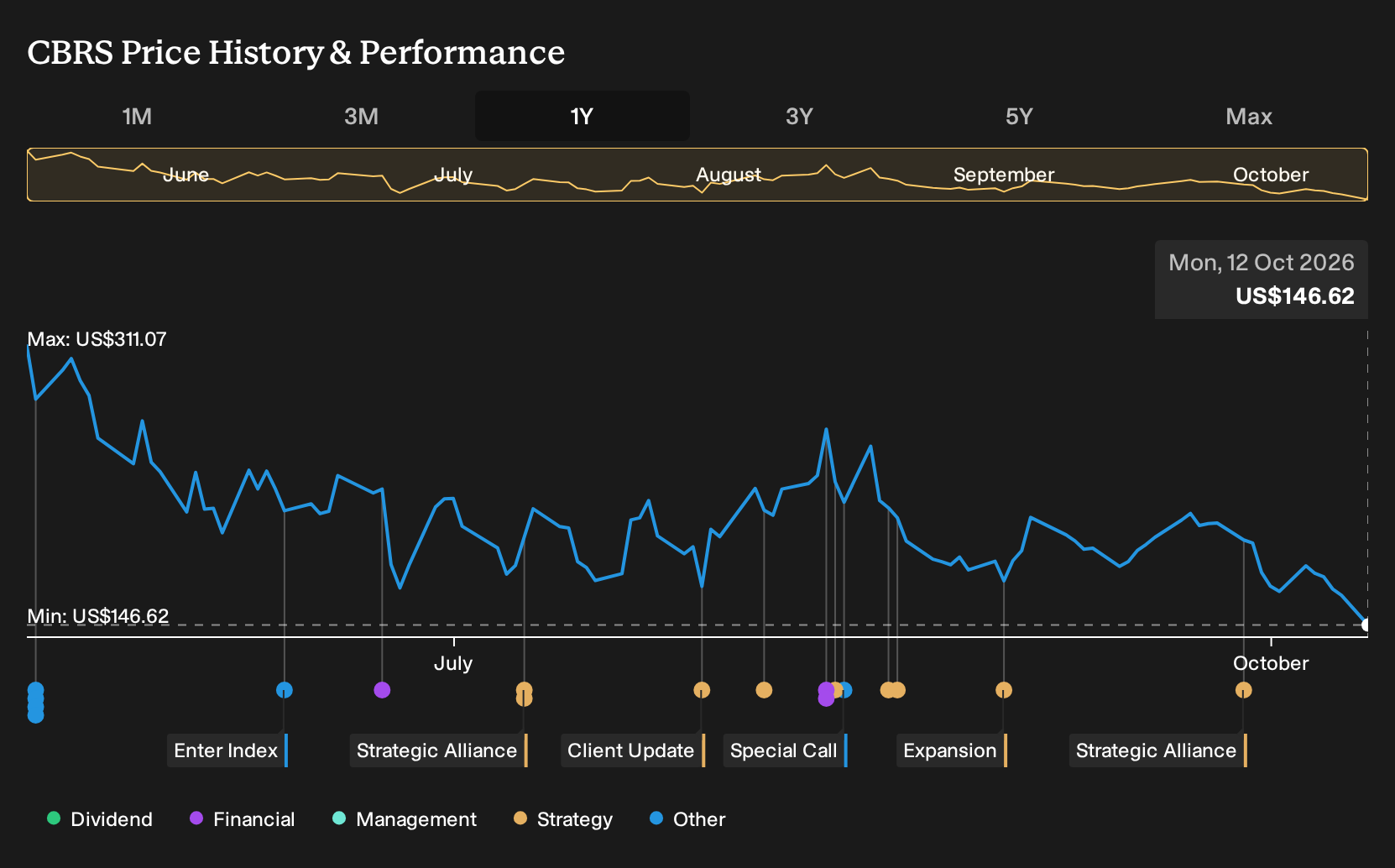Open the Special Call event label
The height and width of the screenshot is (868, 1395).
(785, 750)
